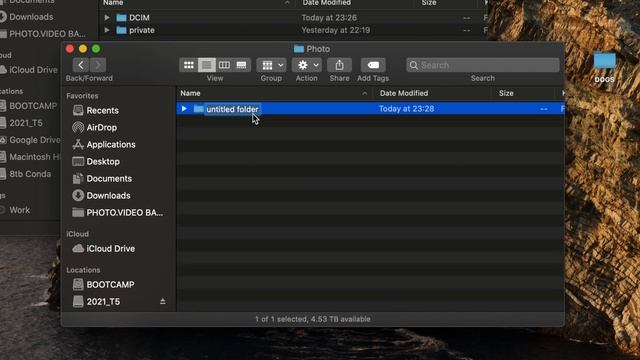Open Downloads in back window sidebar
Viewport: 640px width, 360px height.
(x=31, y=17)
